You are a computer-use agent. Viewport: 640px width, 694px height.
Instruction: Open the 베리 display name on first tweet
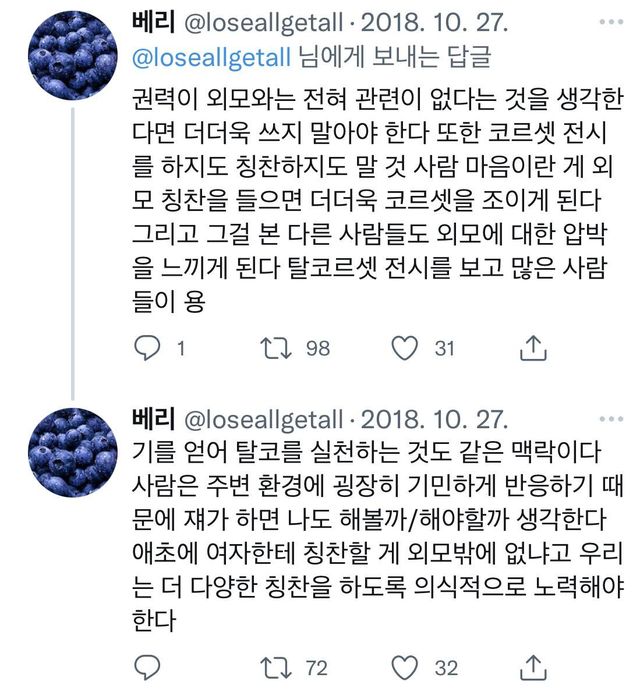(x=153, y=23)
